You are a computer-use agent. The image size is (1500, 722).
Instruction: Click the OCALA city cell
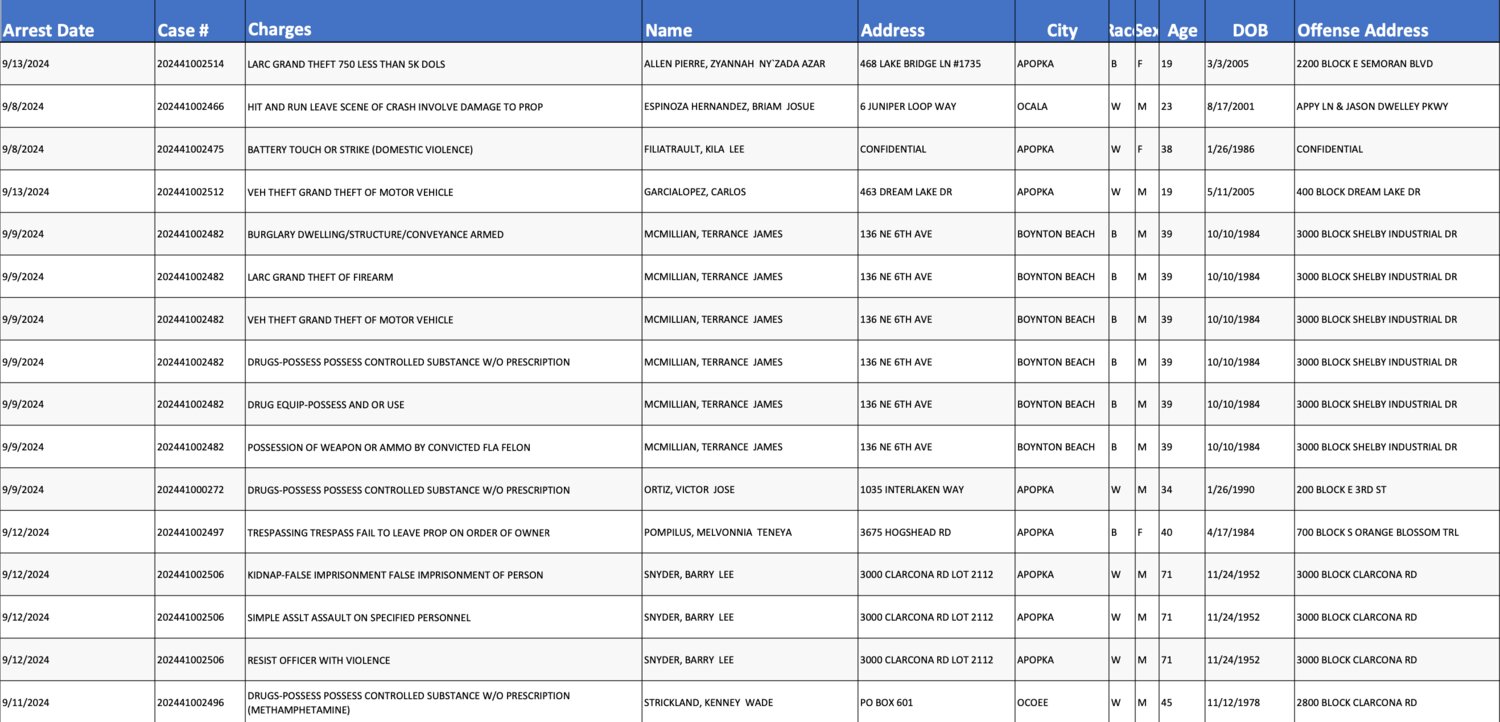[1061, 106]
